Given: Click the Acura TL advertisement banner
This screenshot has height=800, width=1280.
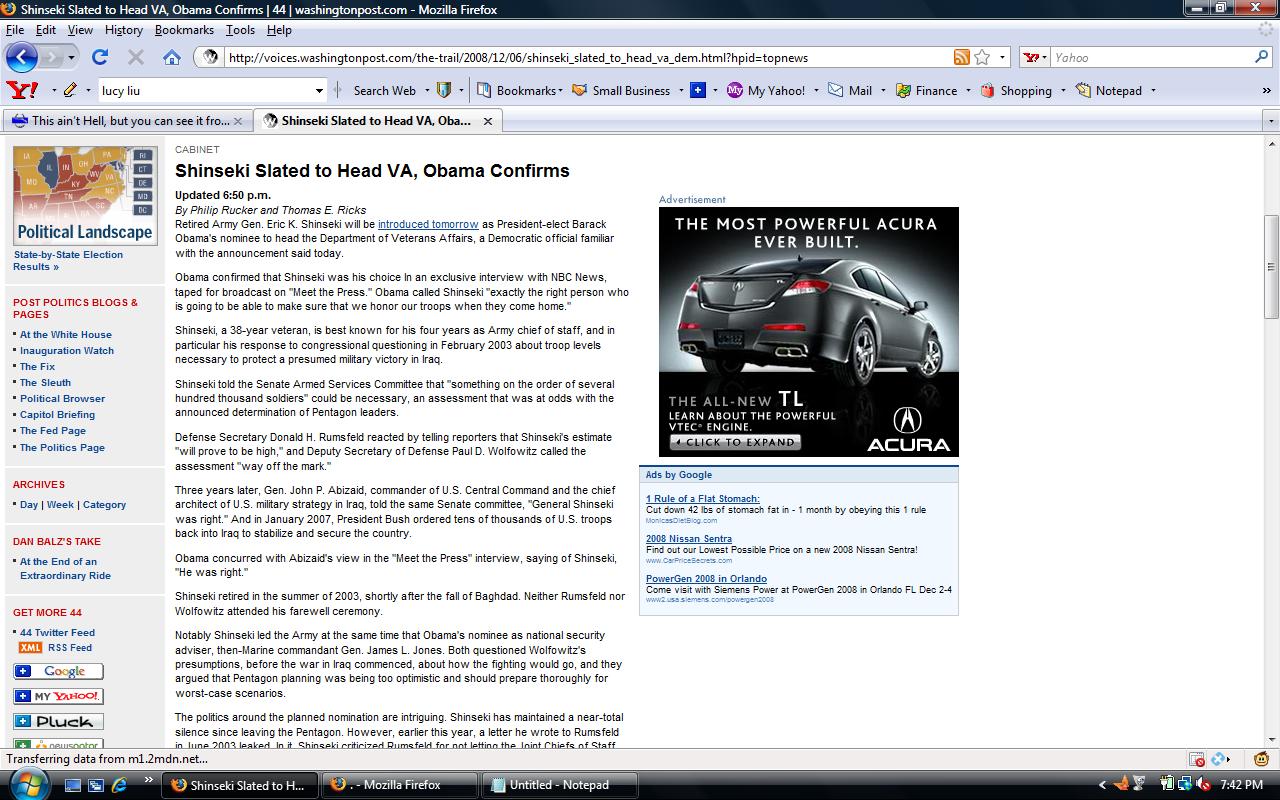Looking at the screenshot, I should [x=808, y=331].
